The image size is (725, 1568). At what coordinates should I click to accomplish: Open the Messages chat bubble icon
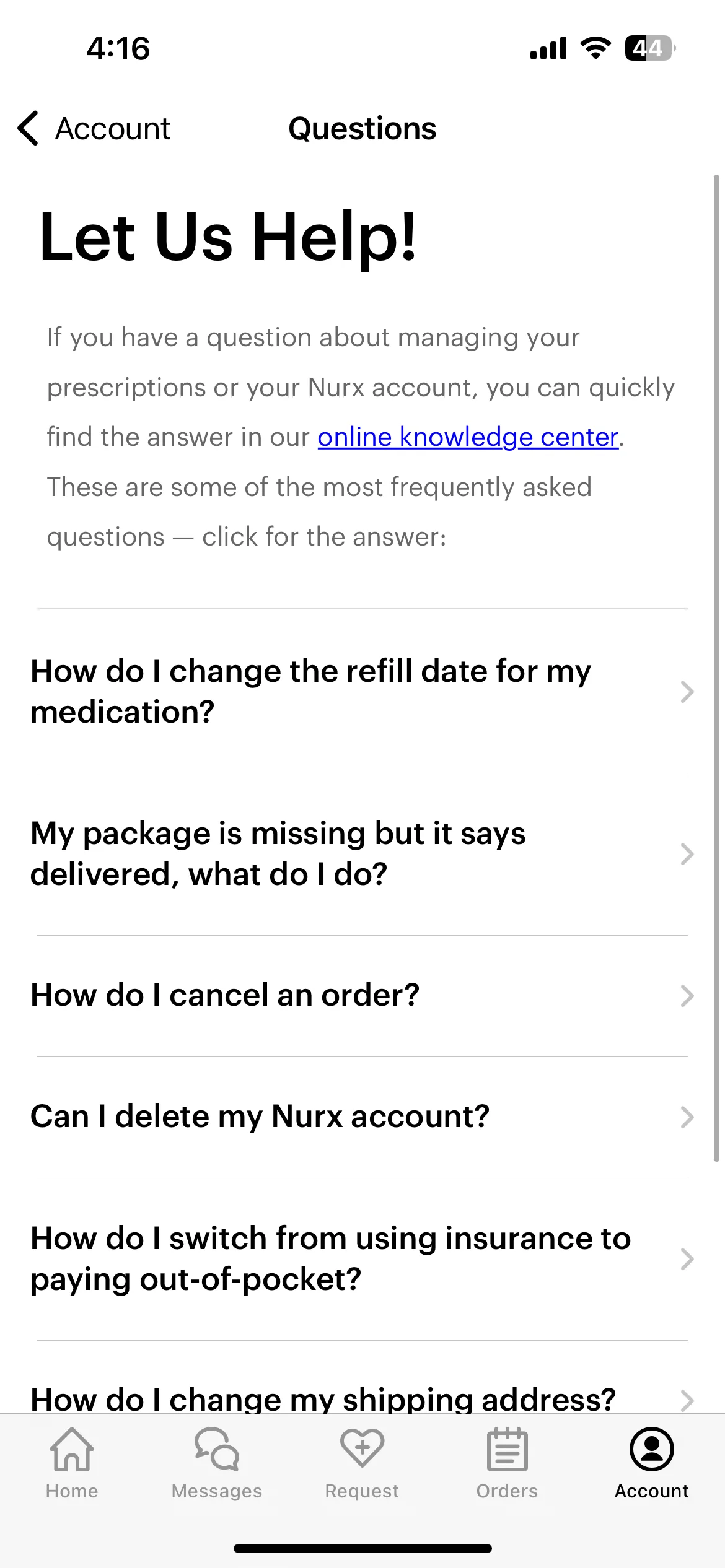coord(217,1449)
